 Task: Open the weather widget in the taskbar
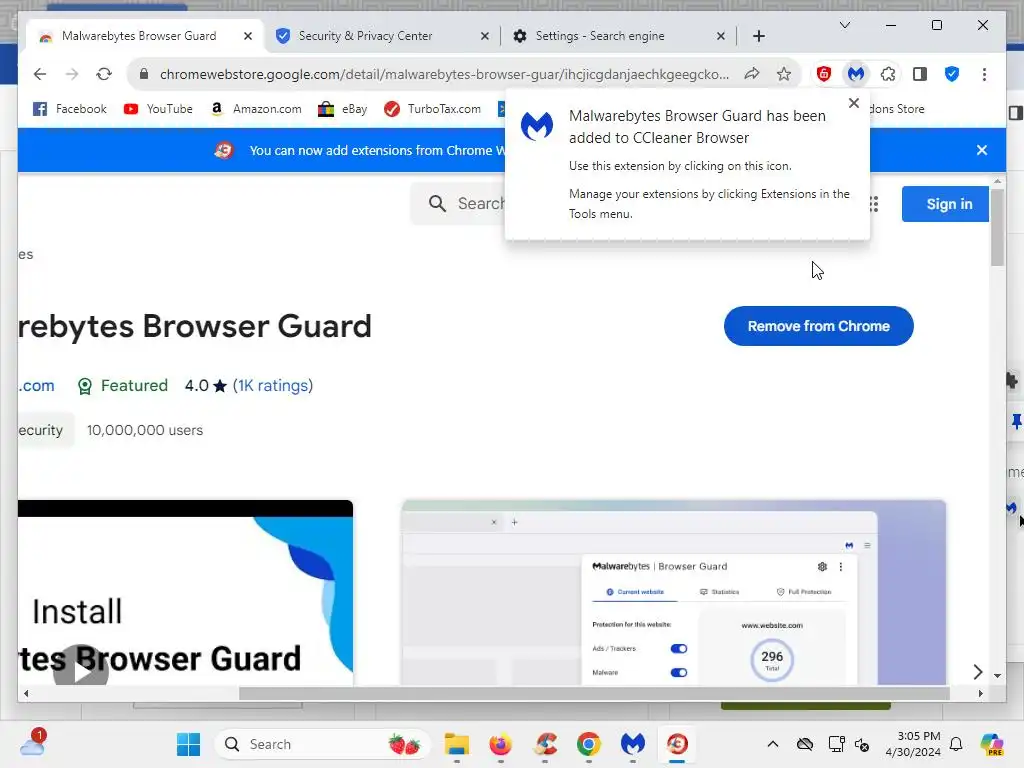pyautogui.click(x=32, y=743)
